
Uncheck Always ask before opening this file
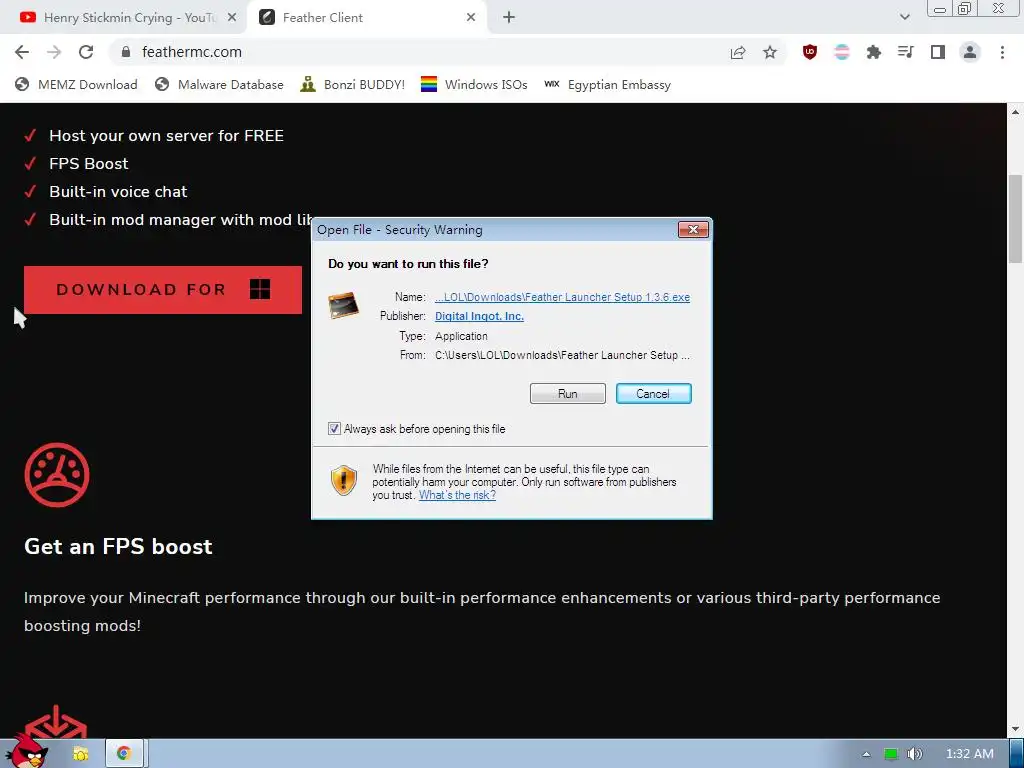pos(334,429)
